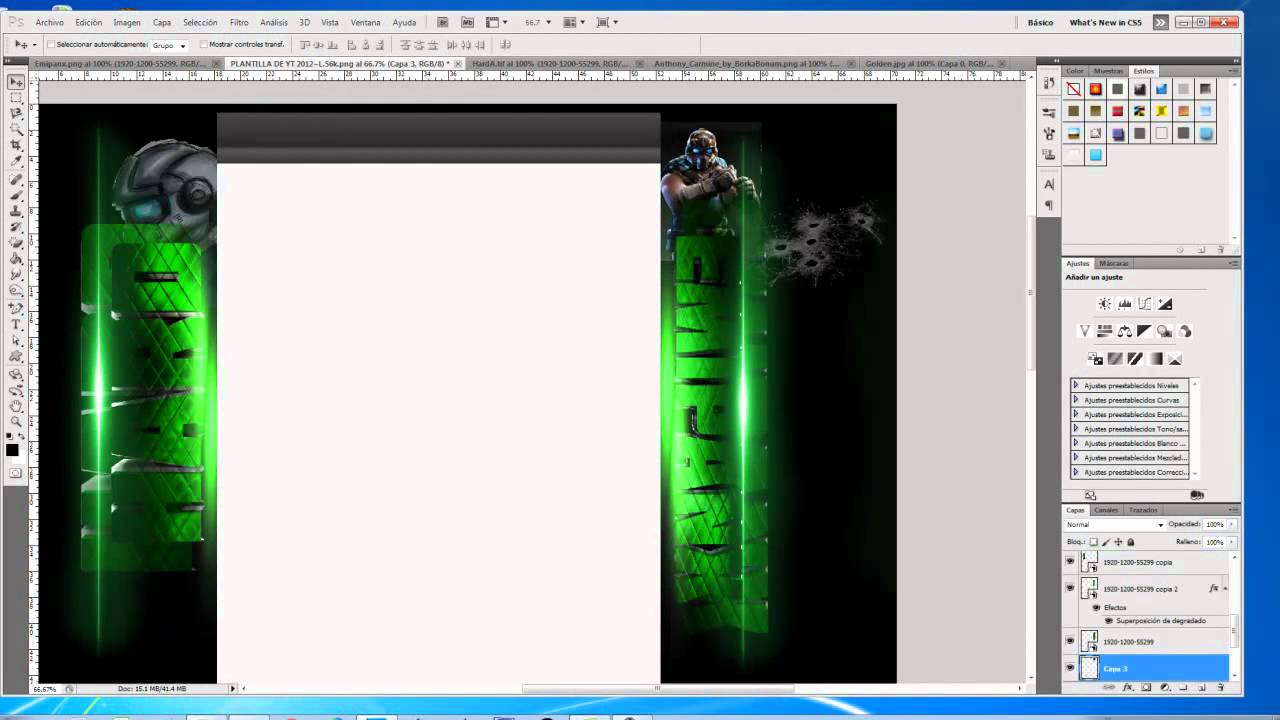Viewport: 1280px width, 720px height.
Task: Hide Superposición de degradado effect
Action: point(1109,621)
